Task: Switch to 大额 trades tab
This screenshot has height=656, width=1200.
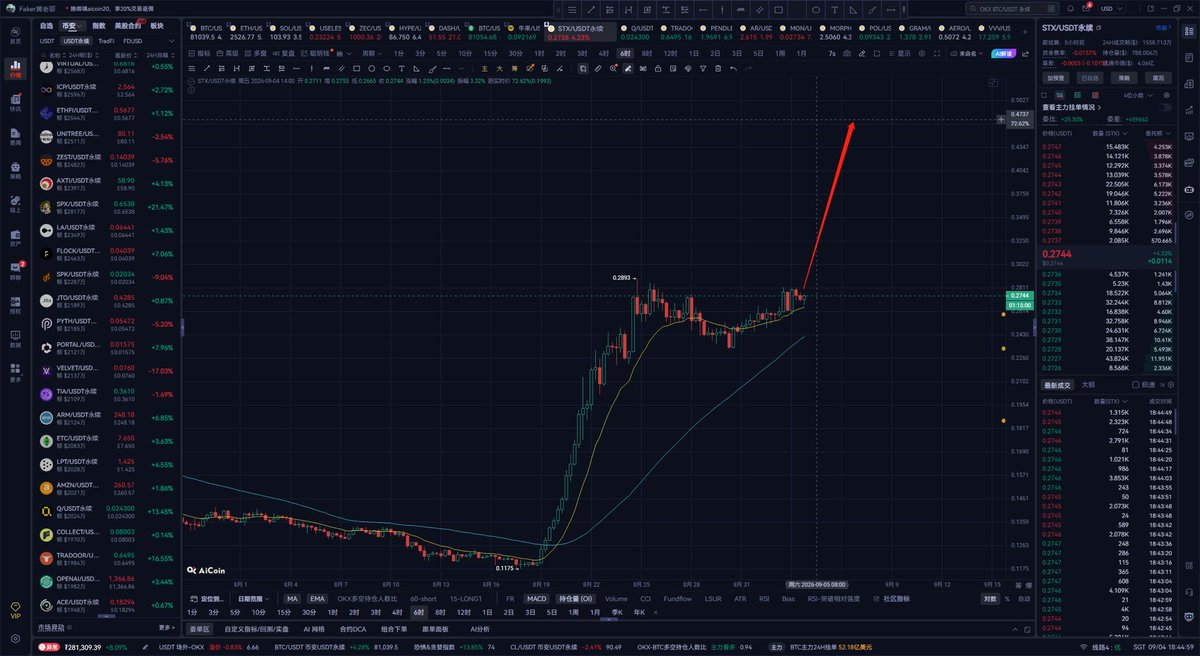Action: pos(1088,384)
